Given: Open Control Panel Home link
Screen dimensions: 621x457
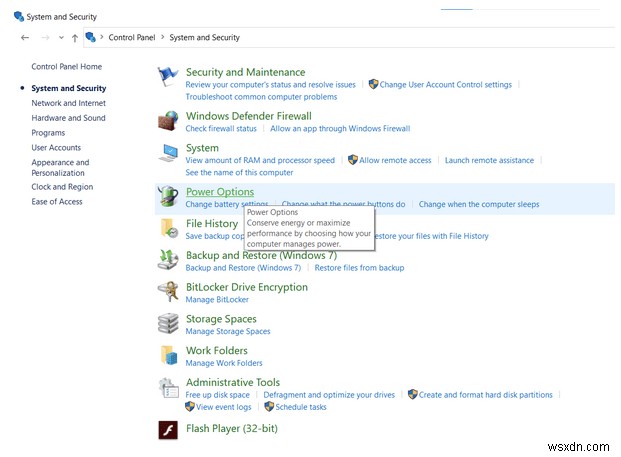Looking at the screenshot, I should [66, 67].
